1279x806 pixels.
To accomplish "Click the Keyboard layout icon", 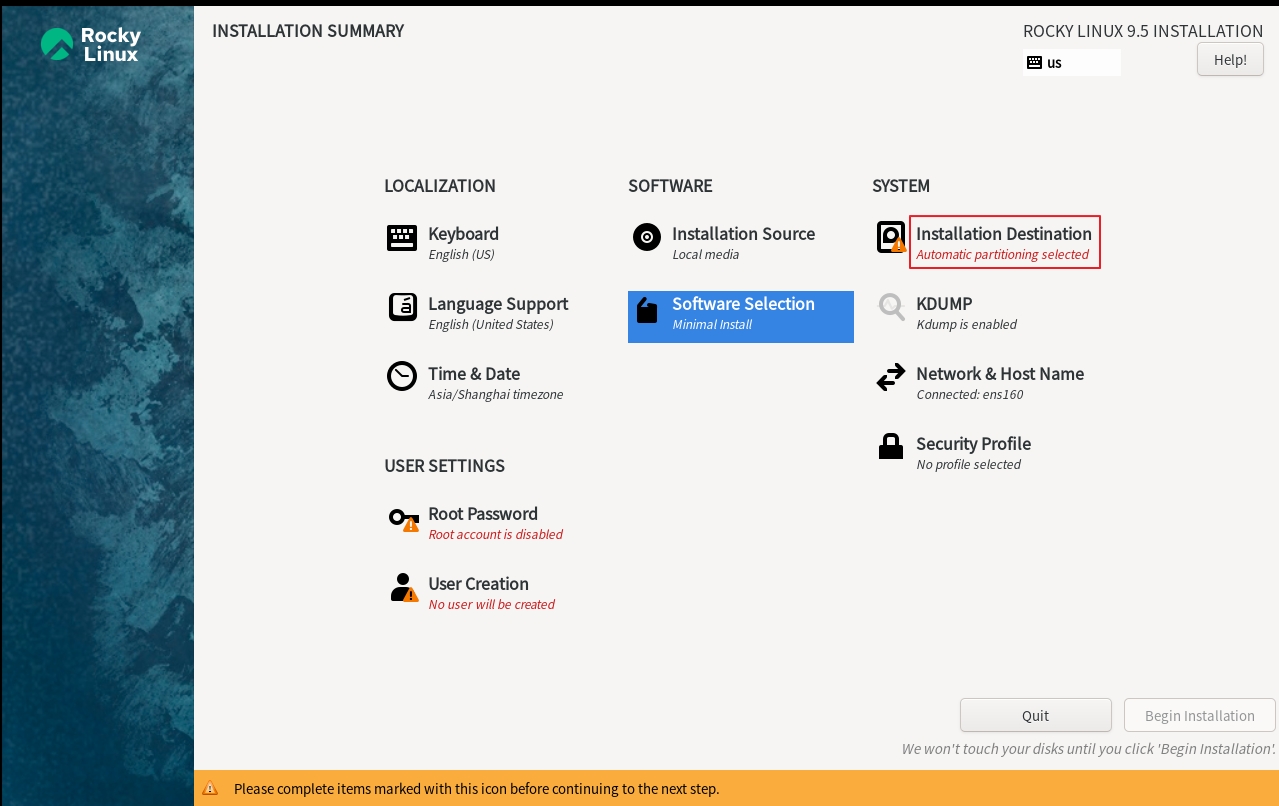I will click(402, 238).
